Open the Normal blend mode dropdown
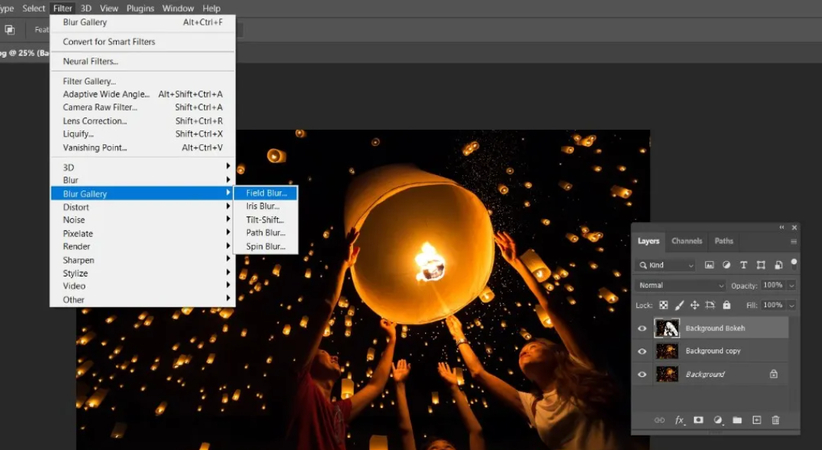Screen dimensions: 822x450 click(x=680, y=285)
